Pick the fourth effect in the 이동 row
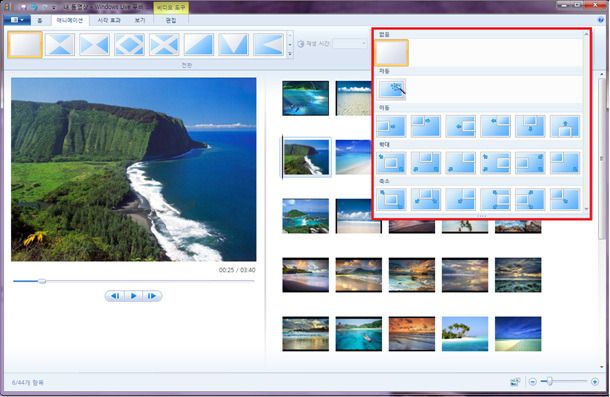 click(495, 126)
